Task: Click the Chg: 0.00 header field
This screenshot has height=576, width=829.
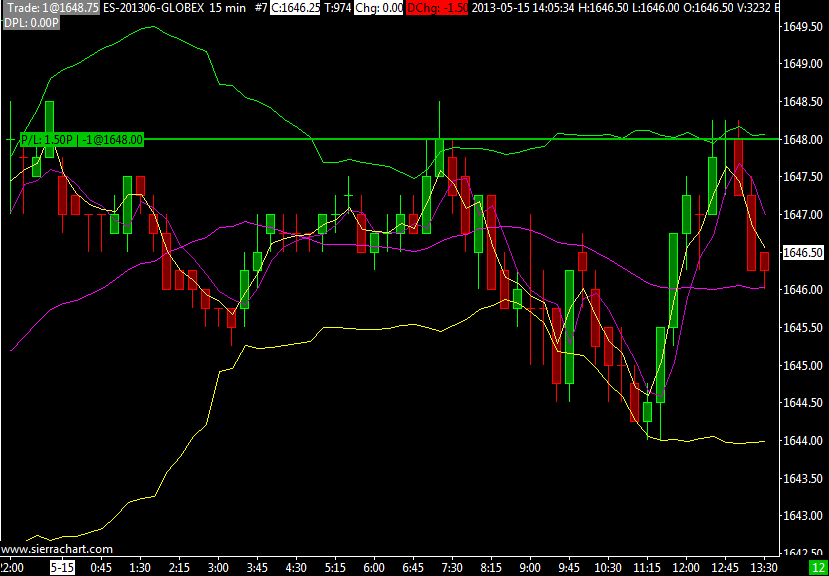Action: click(x=379, y=8)
